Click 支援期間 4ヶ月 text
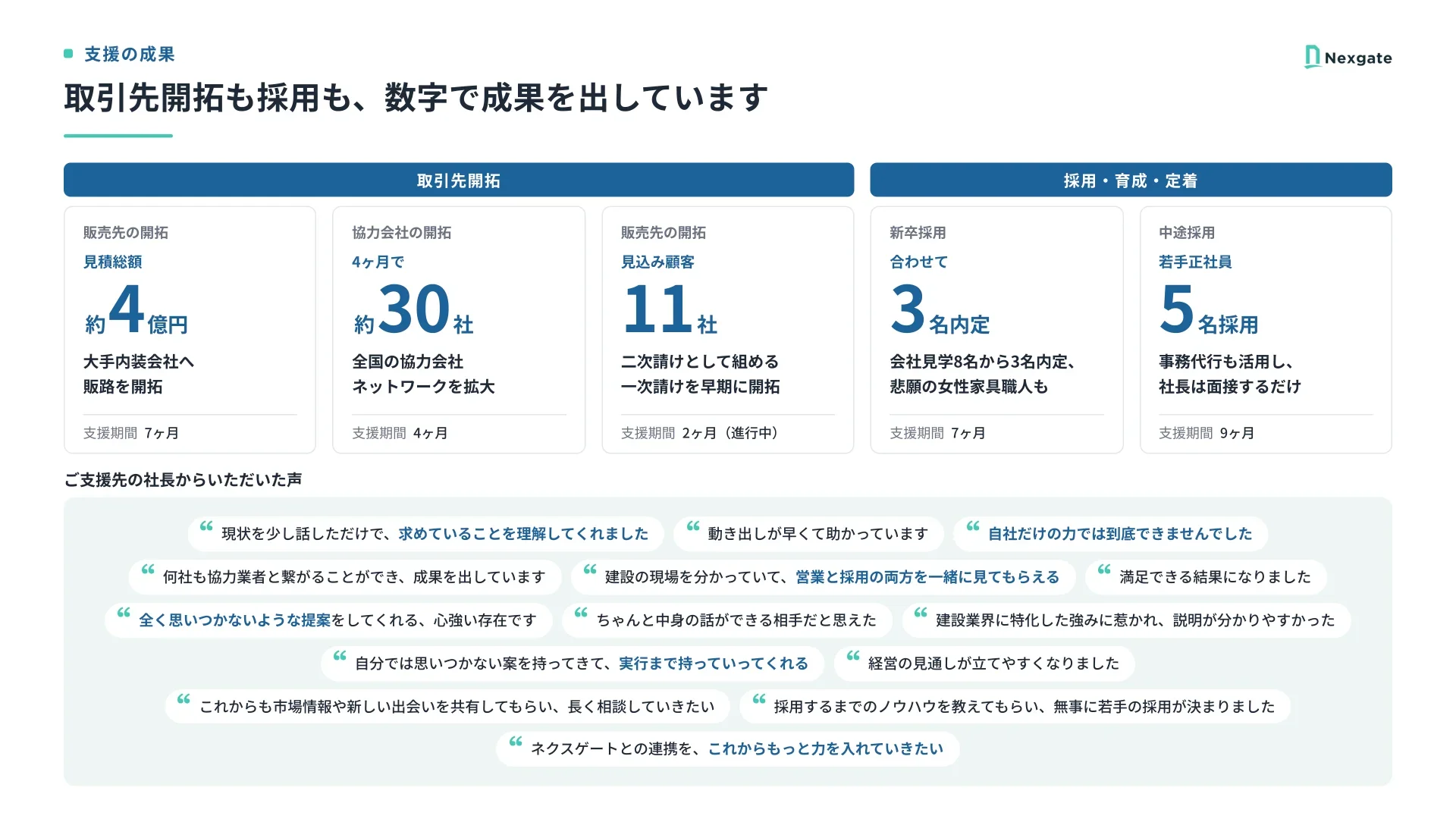The width and height of the screenshot is (1456, 819). click(400, 433)
